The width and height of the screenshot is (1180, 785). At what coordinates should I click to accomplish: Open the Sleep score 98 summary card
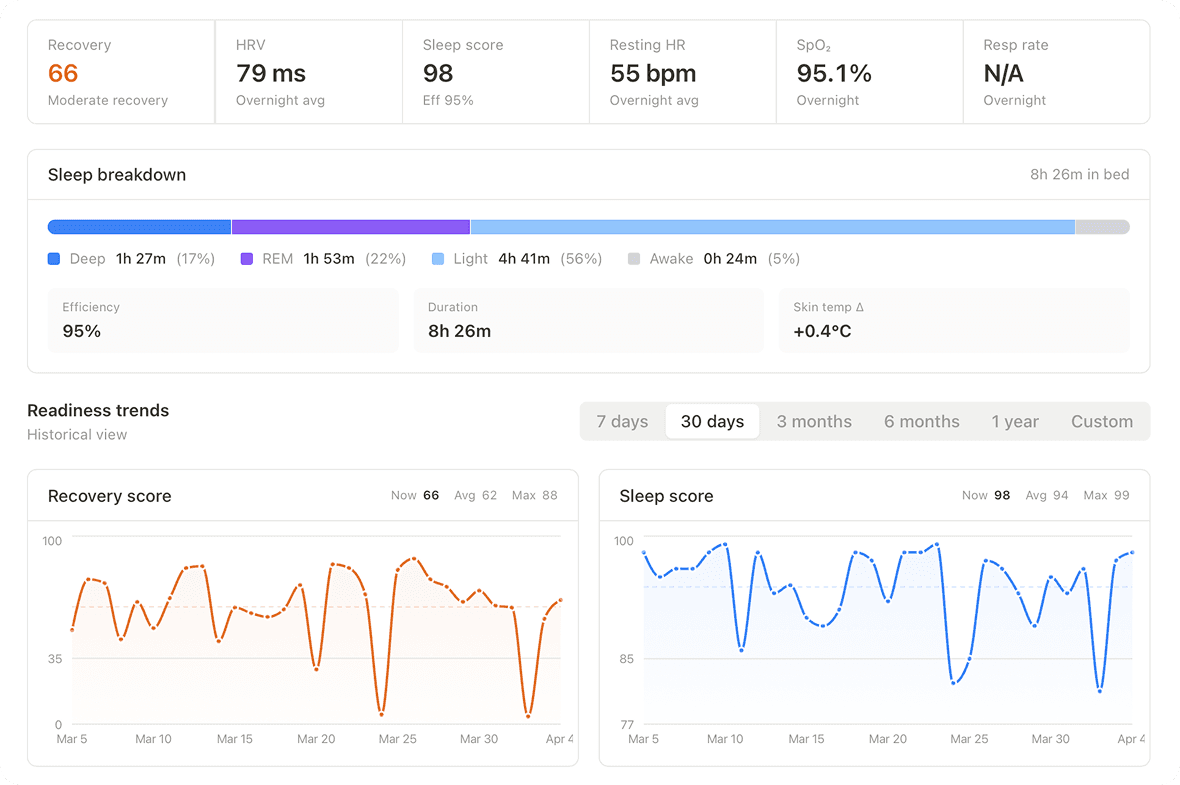(496, 72)
